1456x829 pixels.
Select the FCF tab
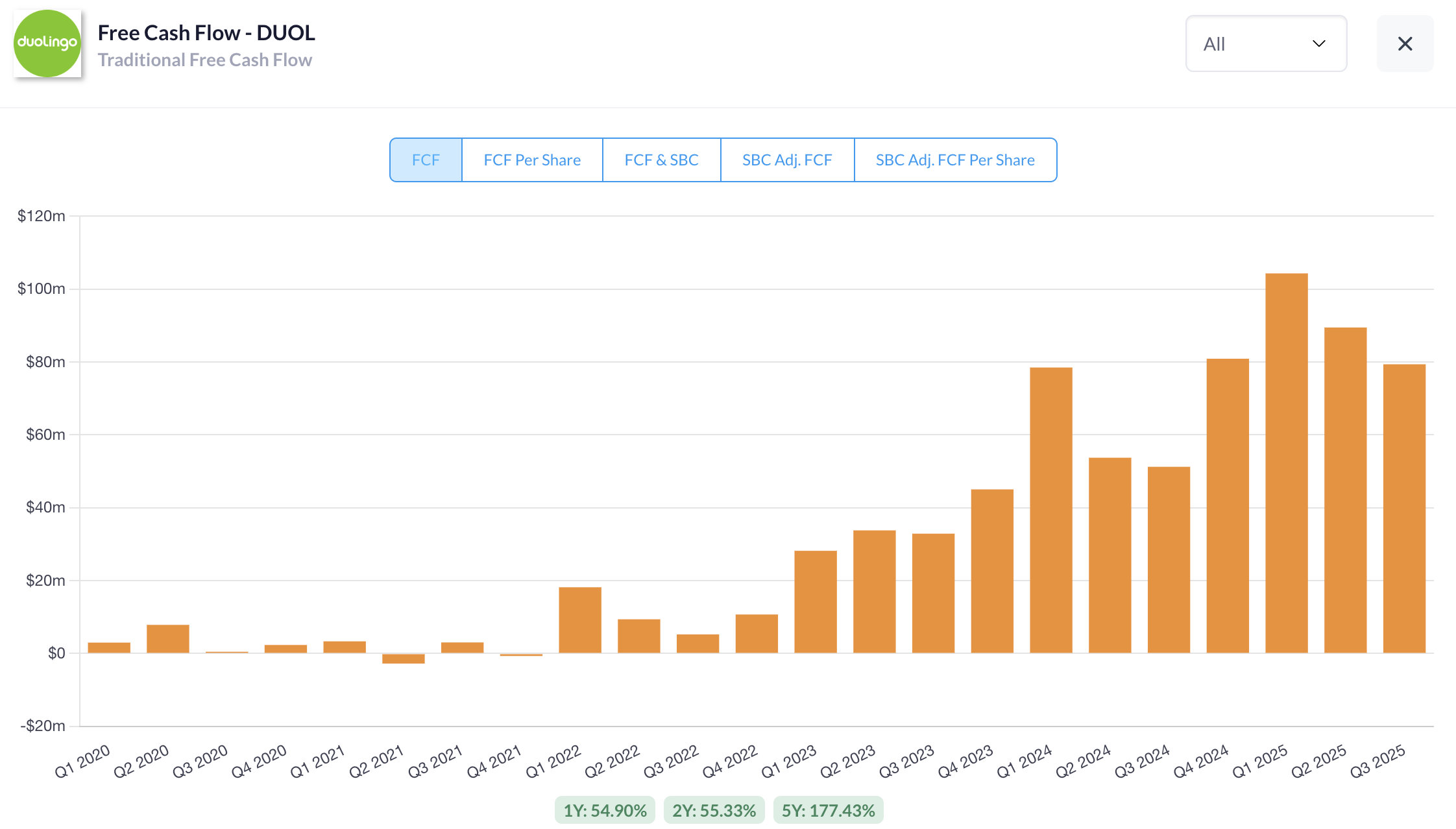(426, 160)
